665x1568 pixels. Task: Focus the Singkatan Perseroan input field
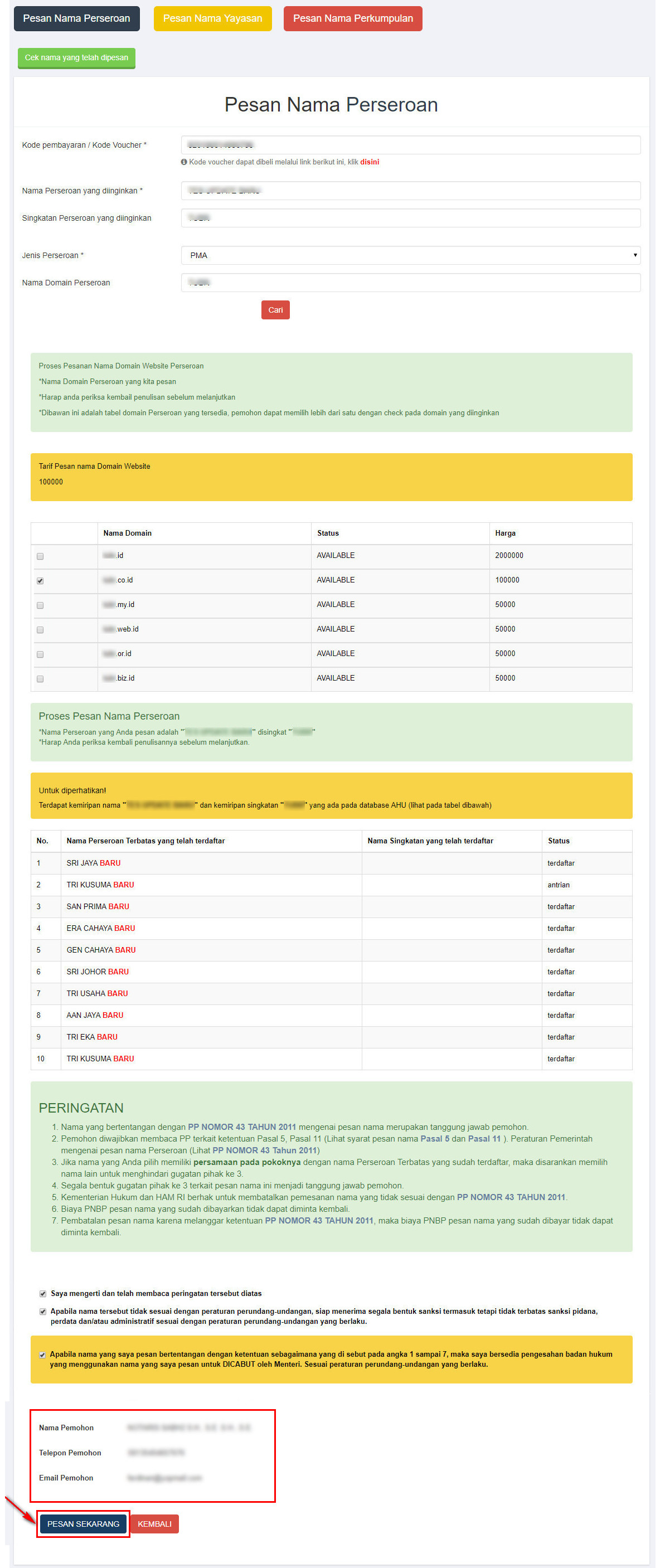(410, 218)
